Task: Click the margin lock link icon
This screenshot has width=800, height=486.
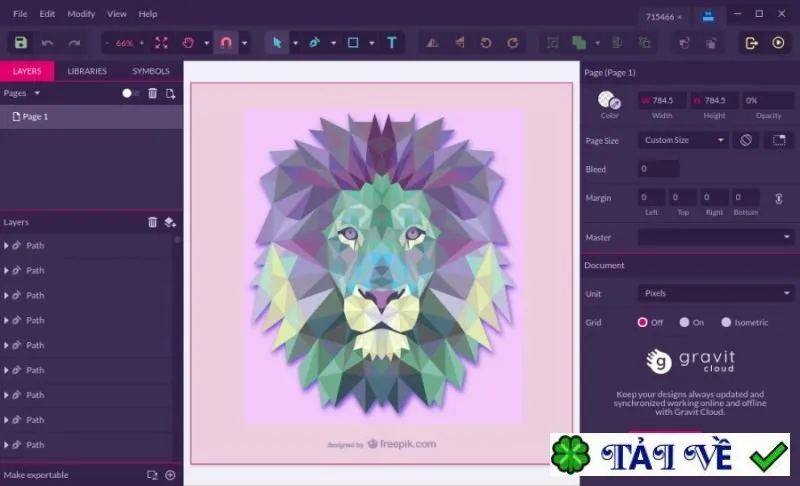Action: pos(779,198)
